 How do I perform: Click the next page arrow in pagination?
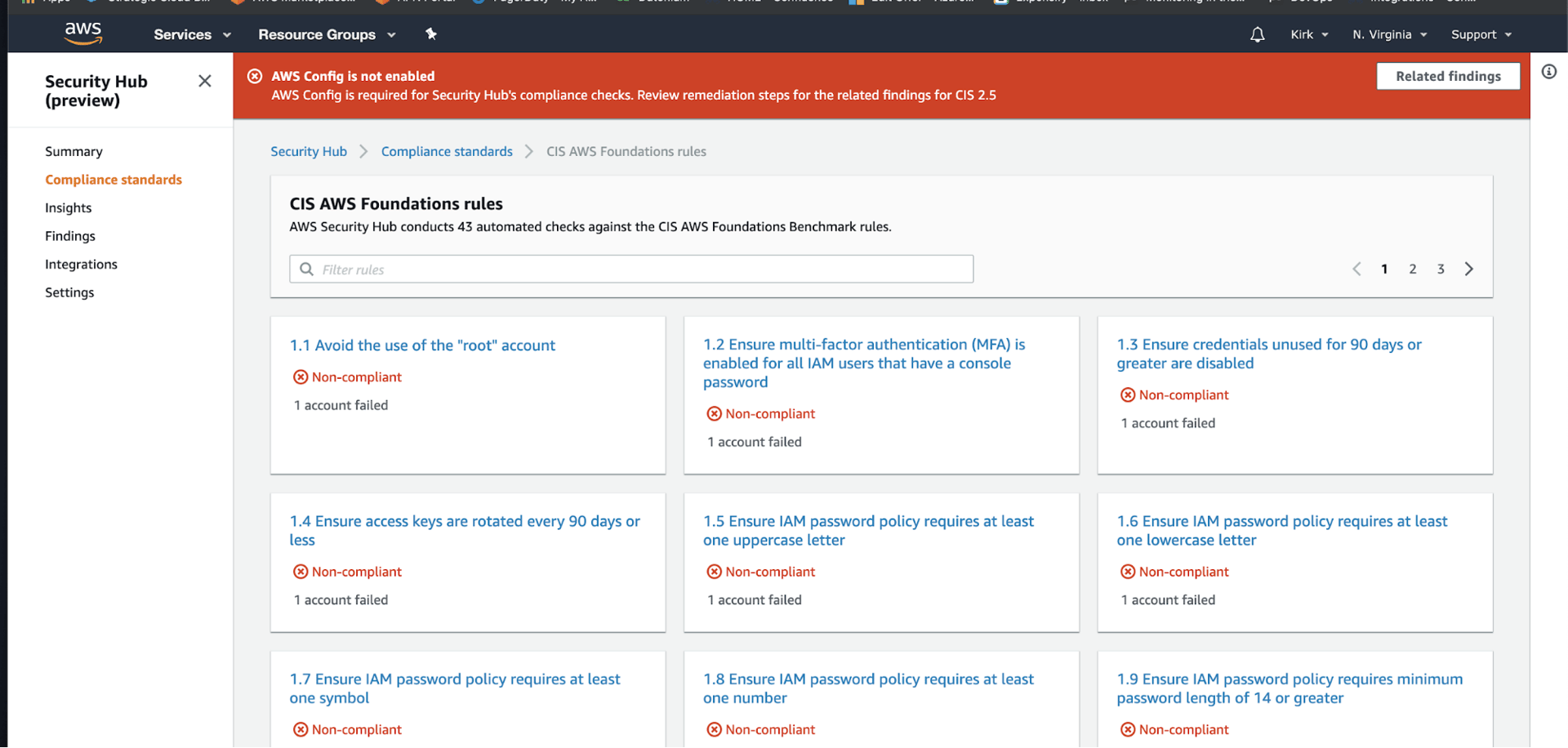(1468, 269)
